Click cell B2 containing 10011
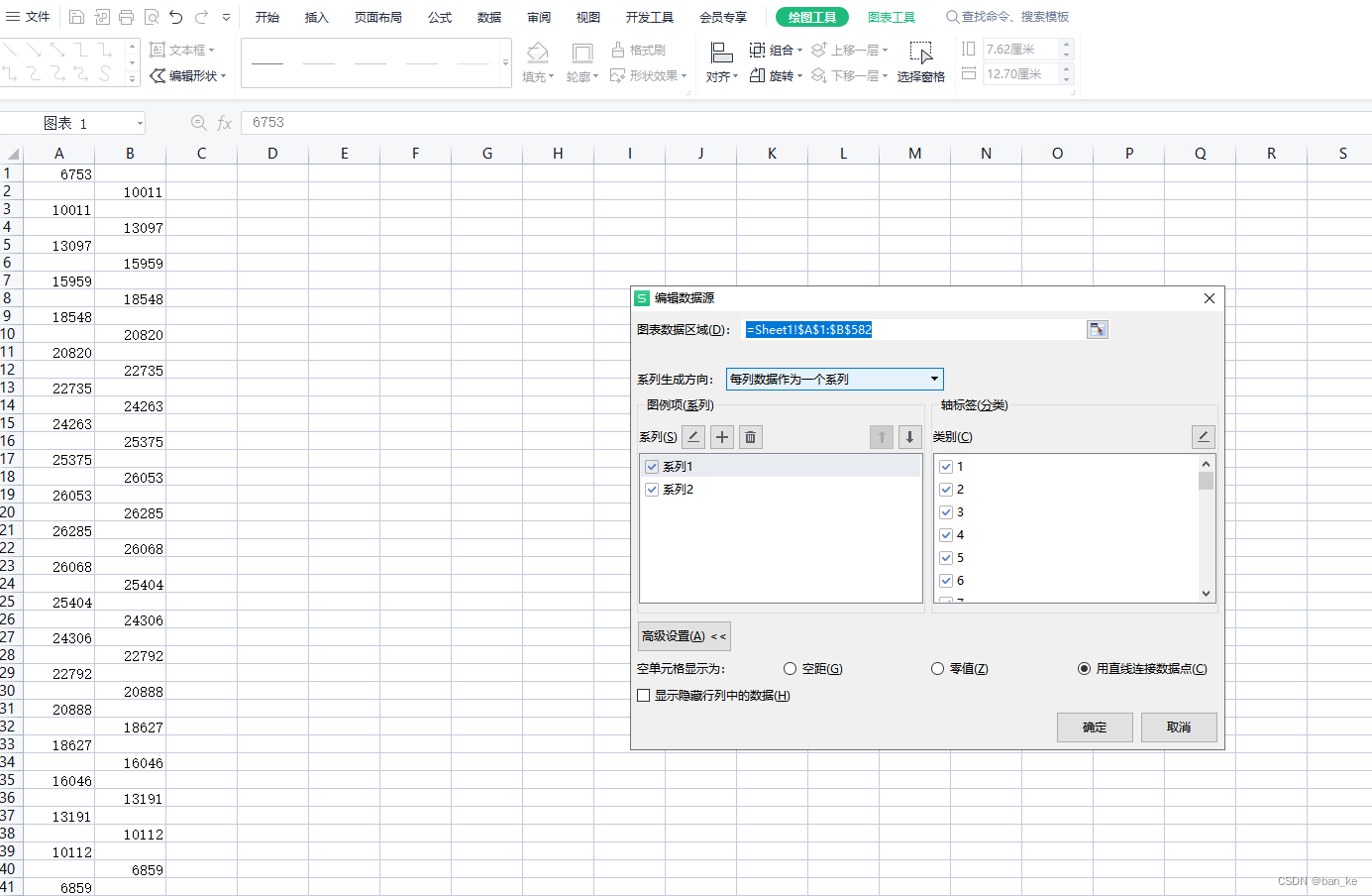Viewport: 1372px width, 896px height. click(130, 192)
